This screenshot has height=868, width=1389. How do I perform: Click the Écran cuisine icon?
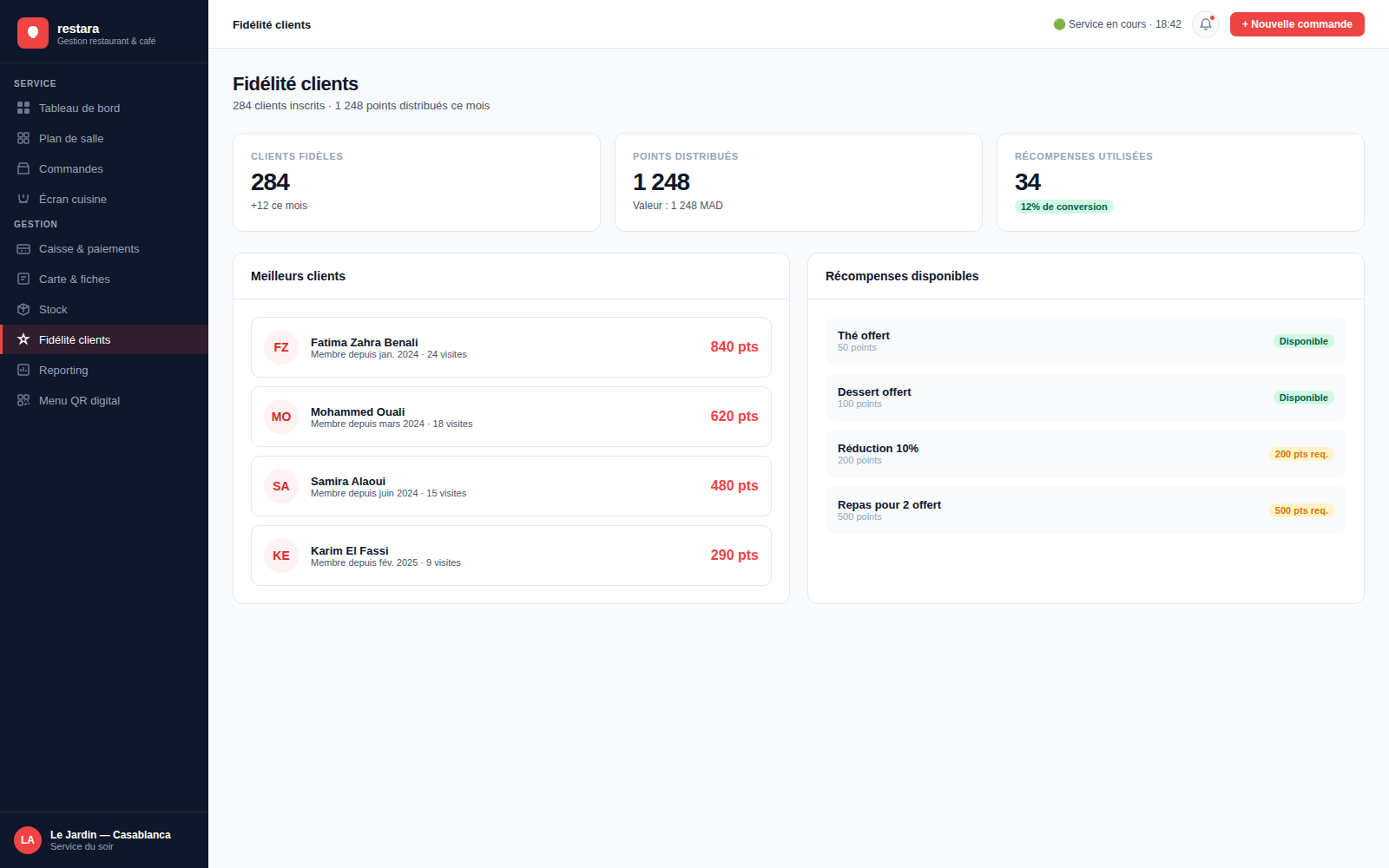(23, 199)
